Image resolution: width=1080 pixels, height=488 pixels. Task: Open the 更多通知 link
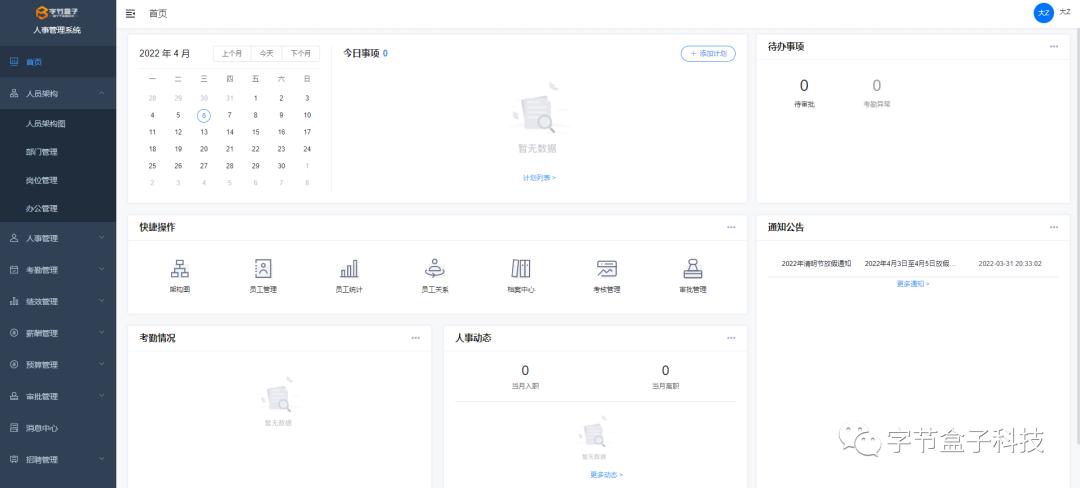tap(912, 284)
